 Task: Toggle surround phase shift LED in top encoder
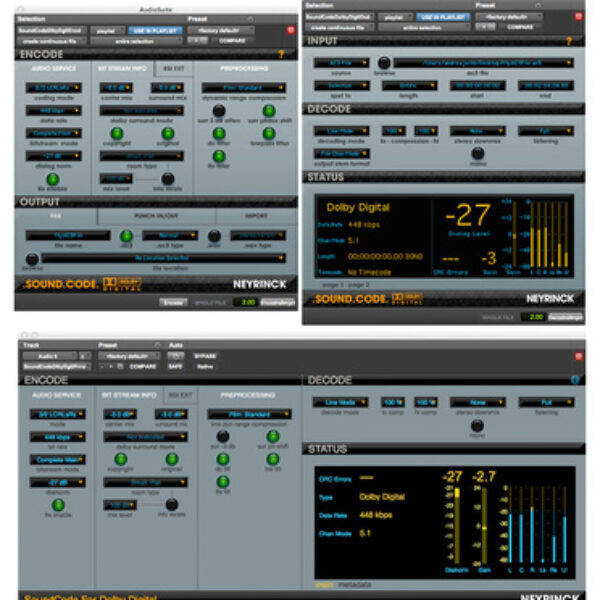click(269, 111)
